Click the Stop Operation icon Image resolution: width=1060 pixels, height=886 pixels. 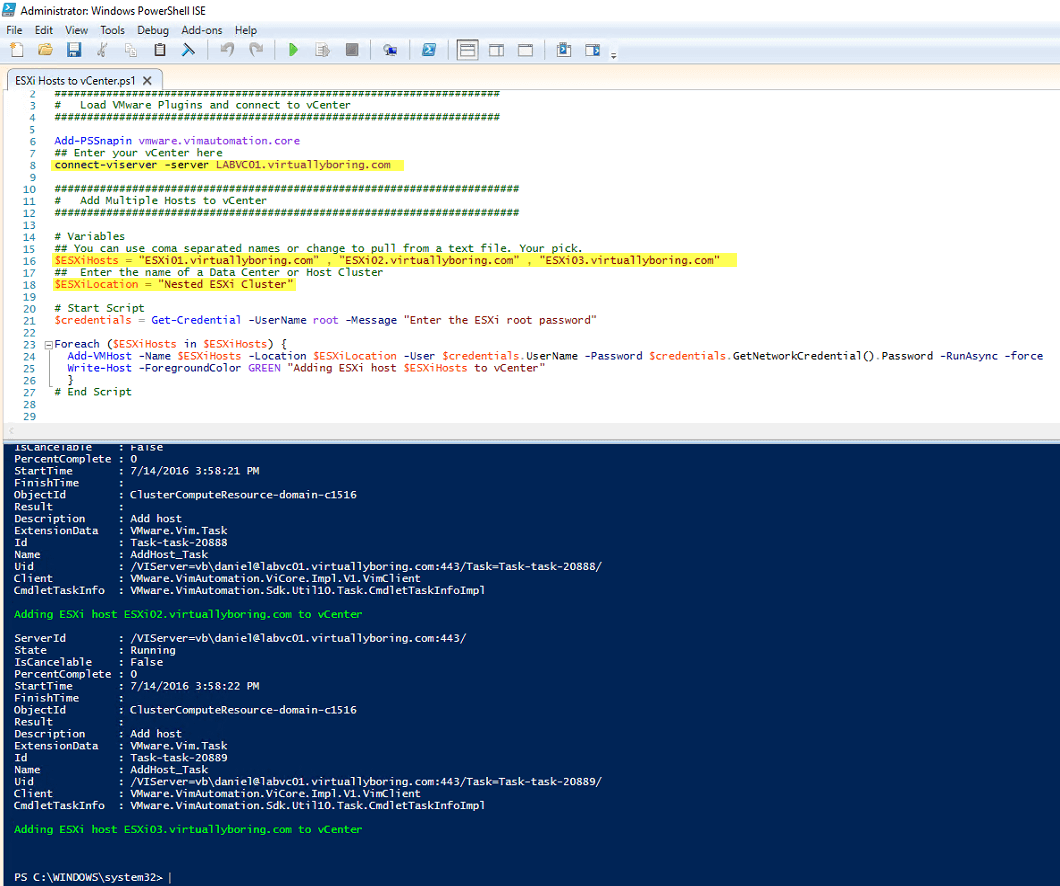351,49
